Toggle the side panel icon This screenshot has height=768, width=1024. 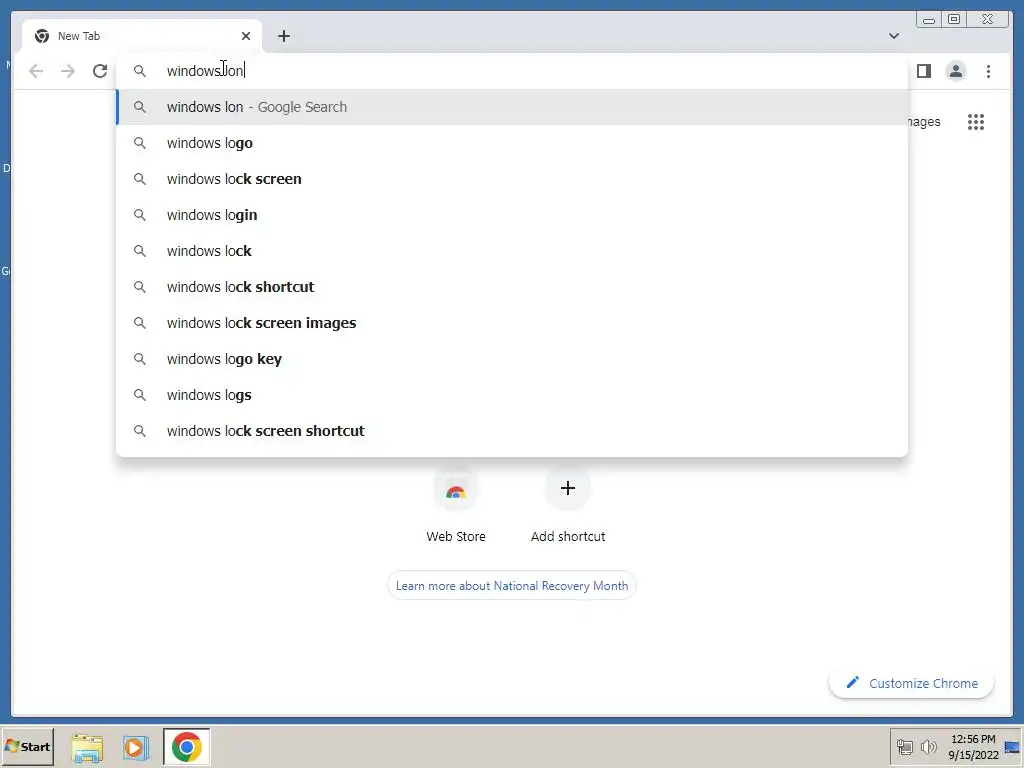coord(923,71)
